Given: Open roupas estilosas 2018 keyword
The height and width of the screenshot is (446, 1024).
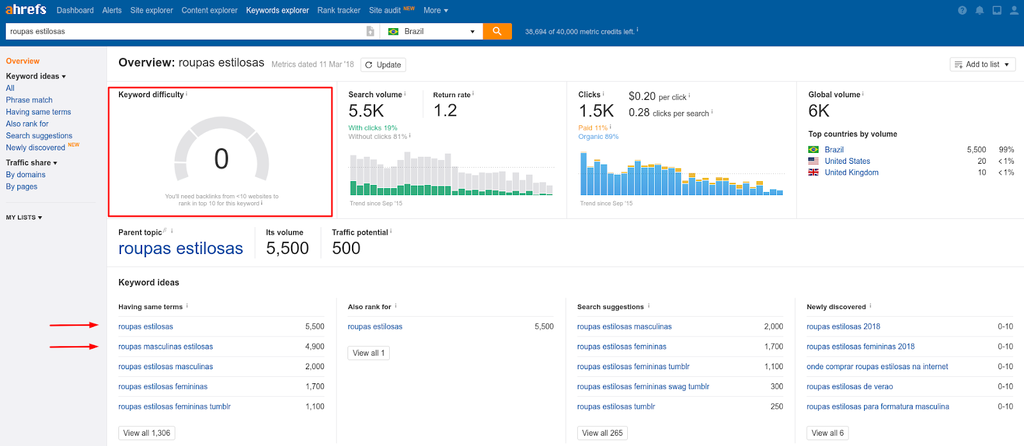Looking at the screenshot, I should [x=845, y=327].
